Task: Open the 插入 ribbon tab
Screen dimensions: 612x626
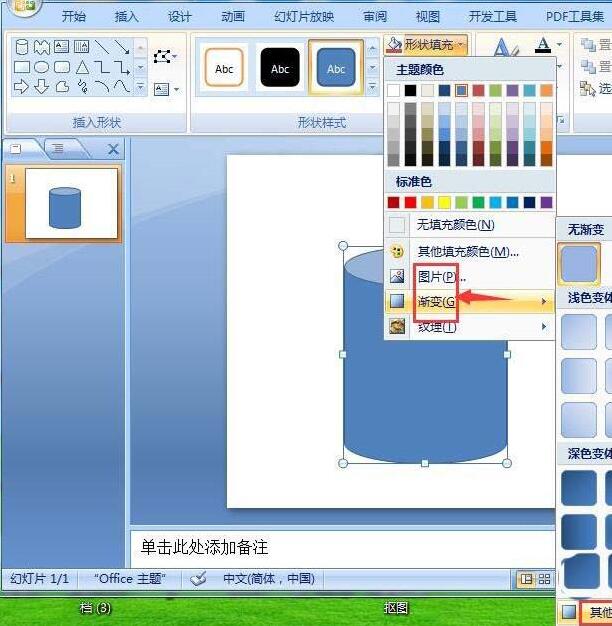Action: (127, 16)
